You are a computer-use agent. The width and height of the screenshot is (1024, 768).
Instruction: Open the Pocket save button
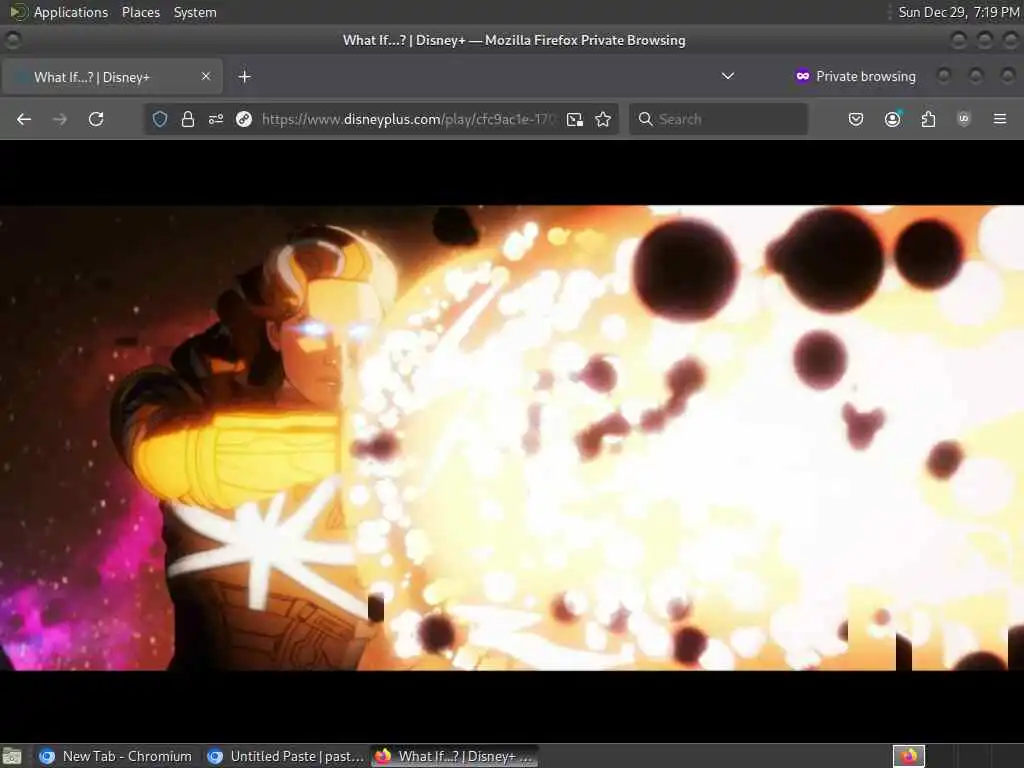tap(856, 119)
